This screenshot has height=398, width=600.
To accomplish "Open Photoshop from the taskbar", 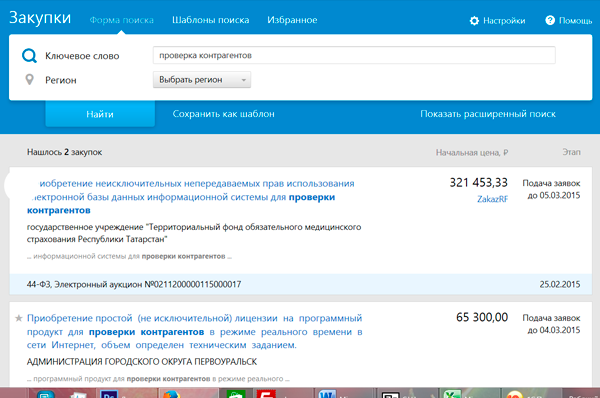I will [x=108, y=394].
